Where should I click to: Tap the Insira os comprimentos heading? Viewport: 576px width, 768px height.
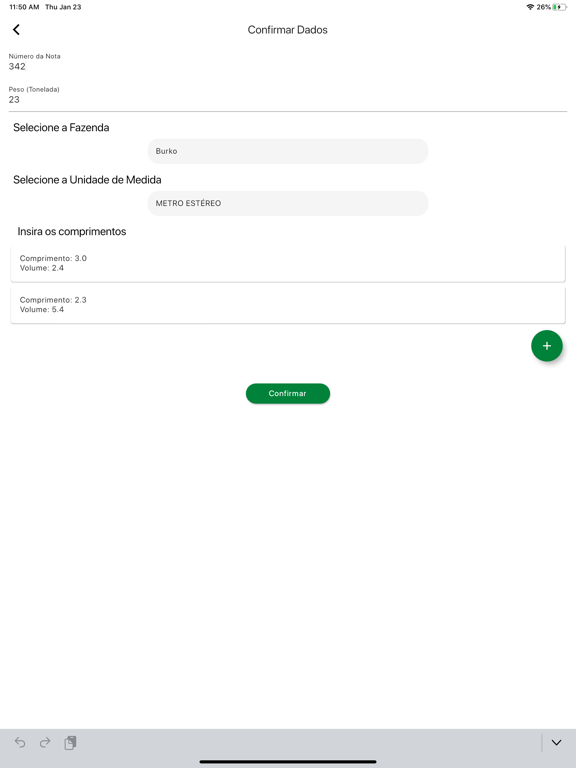click(x=72, y=231)
